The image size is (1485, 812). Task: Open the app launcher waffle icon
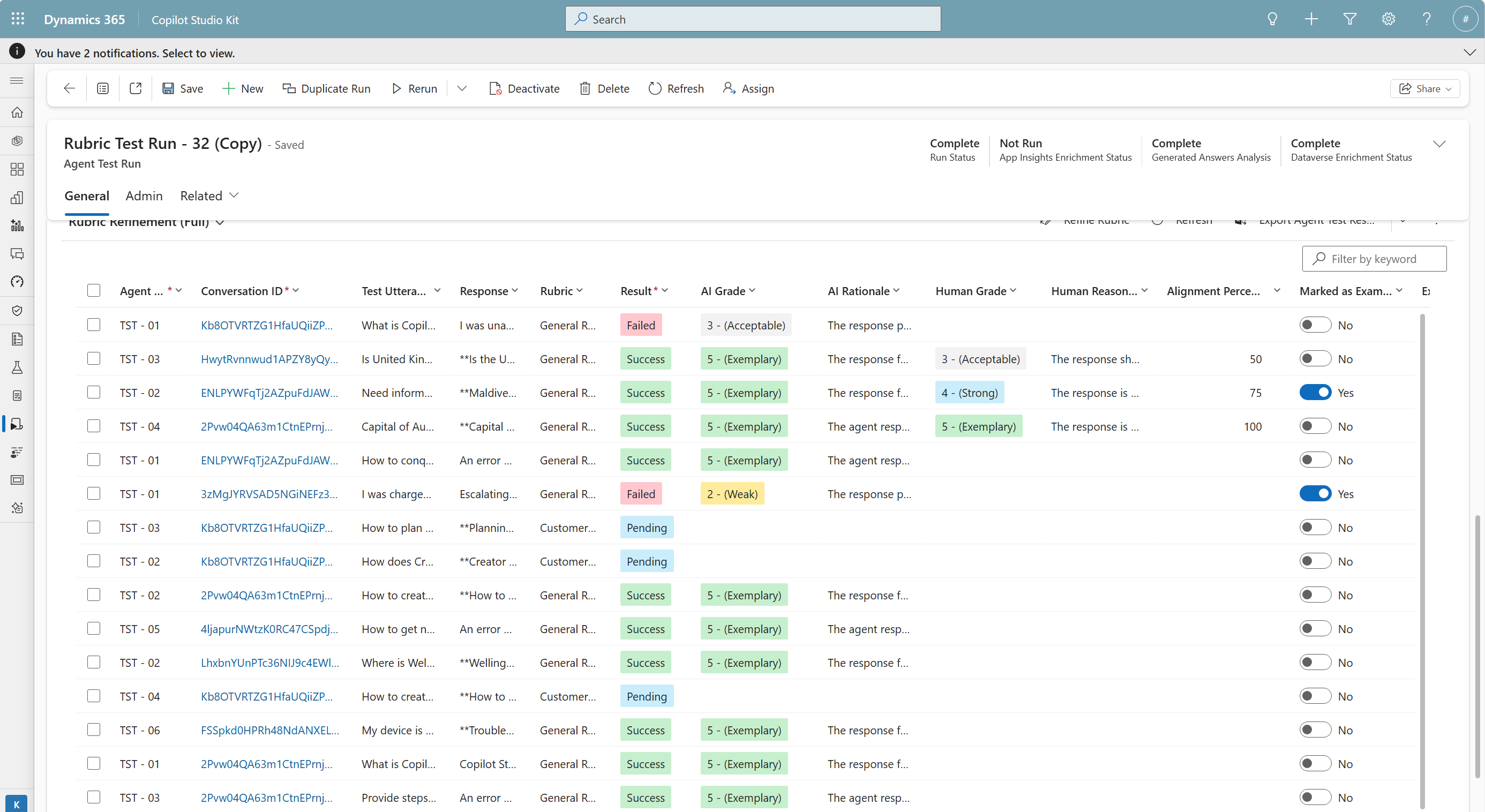[x=17, y=19]
